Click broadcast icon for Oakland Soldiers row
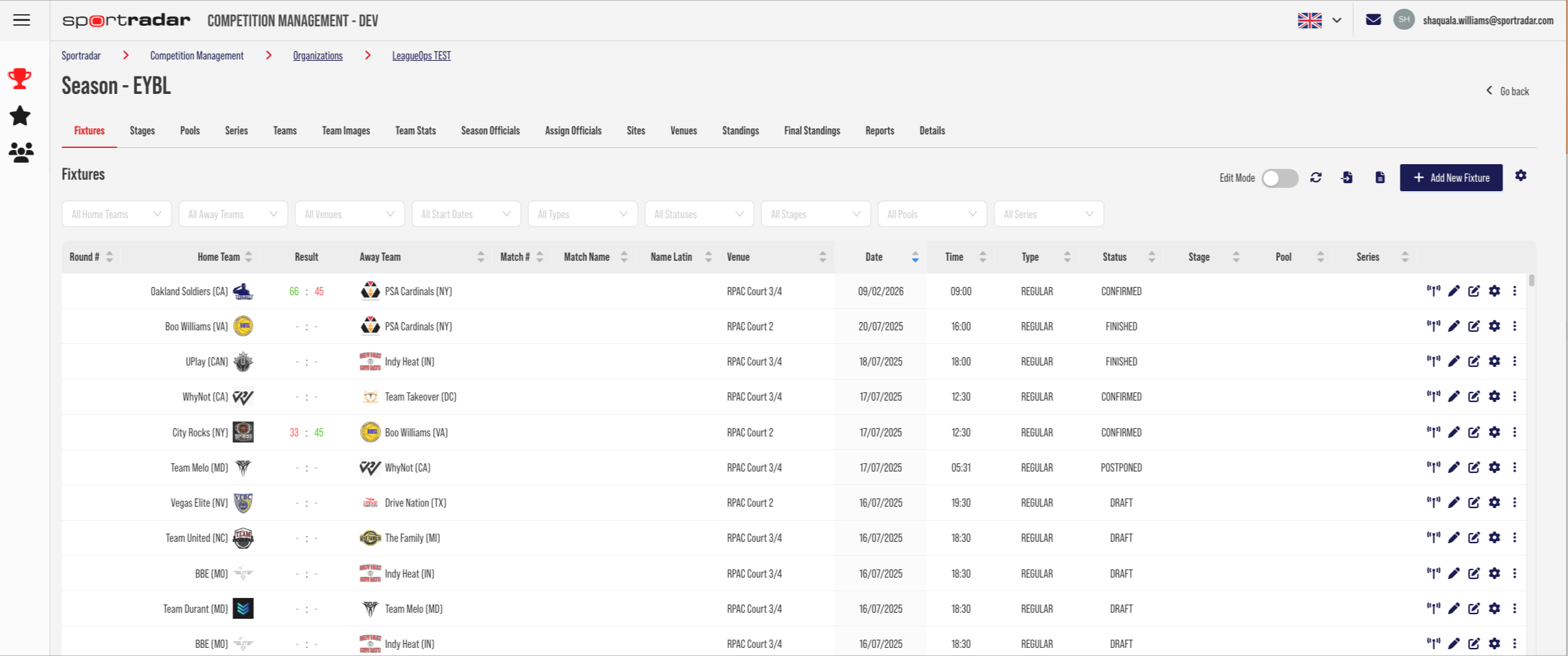Screen dimensions: 1568x656 click(1433, 291)
